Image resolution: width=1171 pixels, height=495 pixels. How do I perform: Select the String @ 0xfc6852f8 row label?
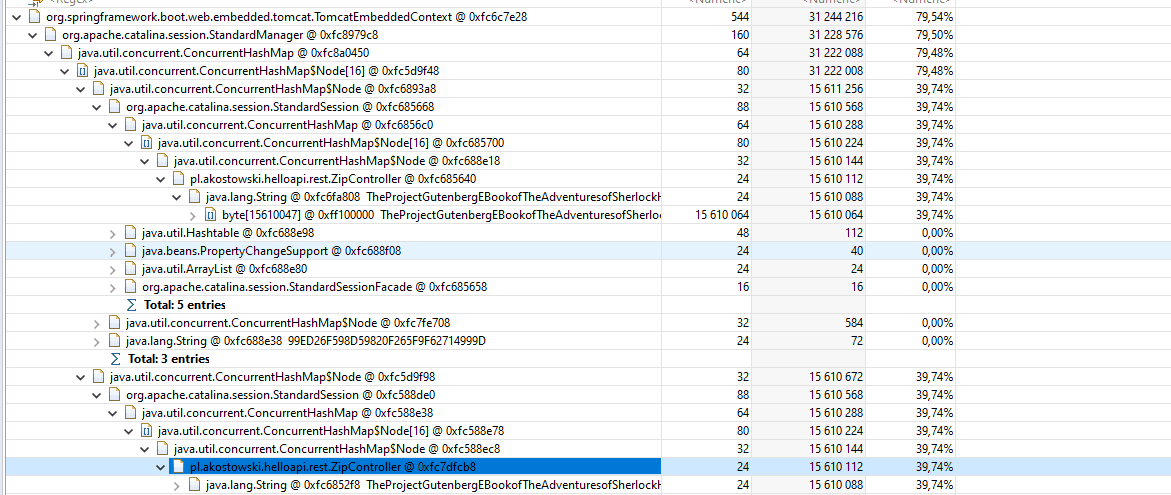(433, 485)
